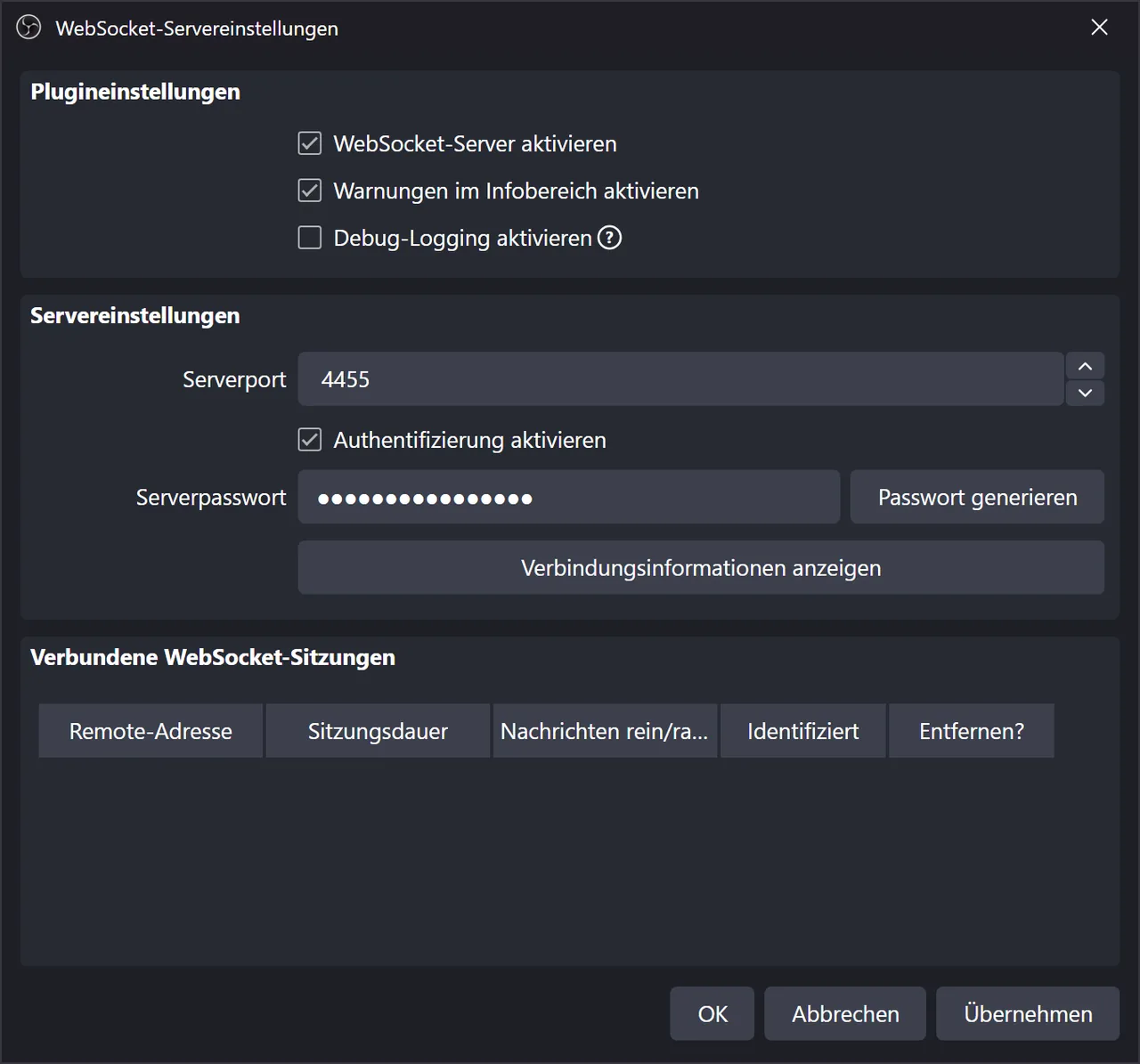The width and height of the screenshot is (1140, 1064).
Task: Click the Entfernen? column header
Action: coord(972,731)
